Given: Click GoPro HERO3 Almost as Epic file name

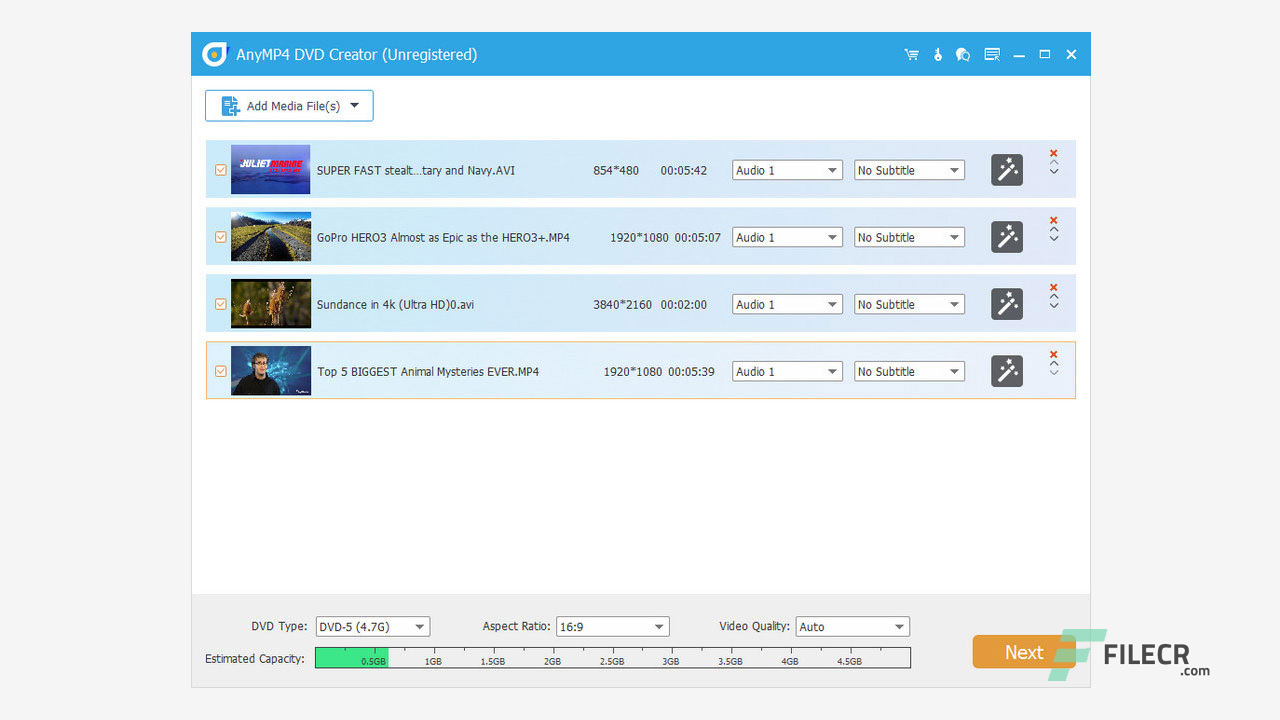Looking at the screenshot, I should pyautogui.click(x=443, y=237).
